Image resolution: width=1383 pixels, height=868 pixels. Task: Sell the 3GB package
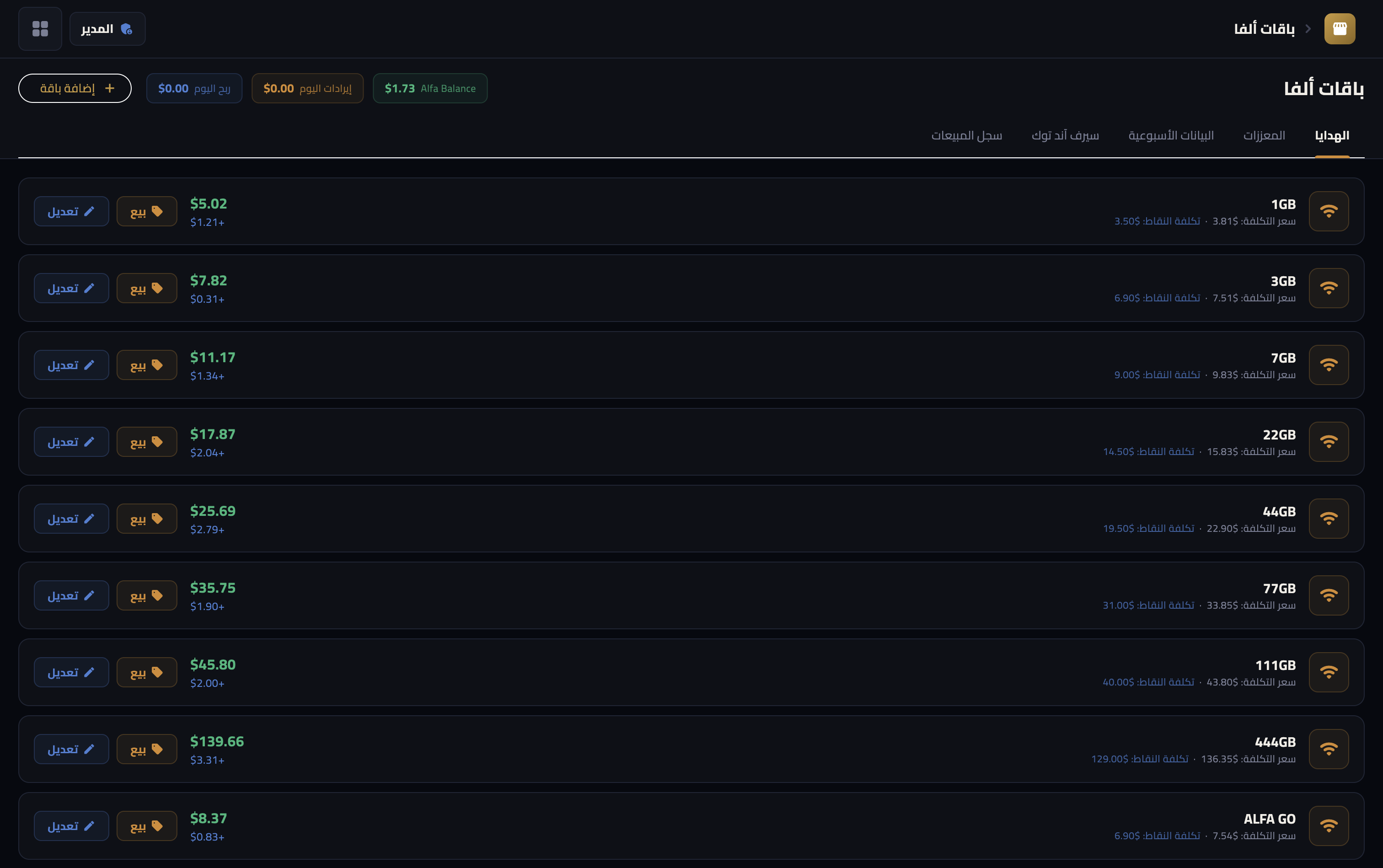(146, 288)
